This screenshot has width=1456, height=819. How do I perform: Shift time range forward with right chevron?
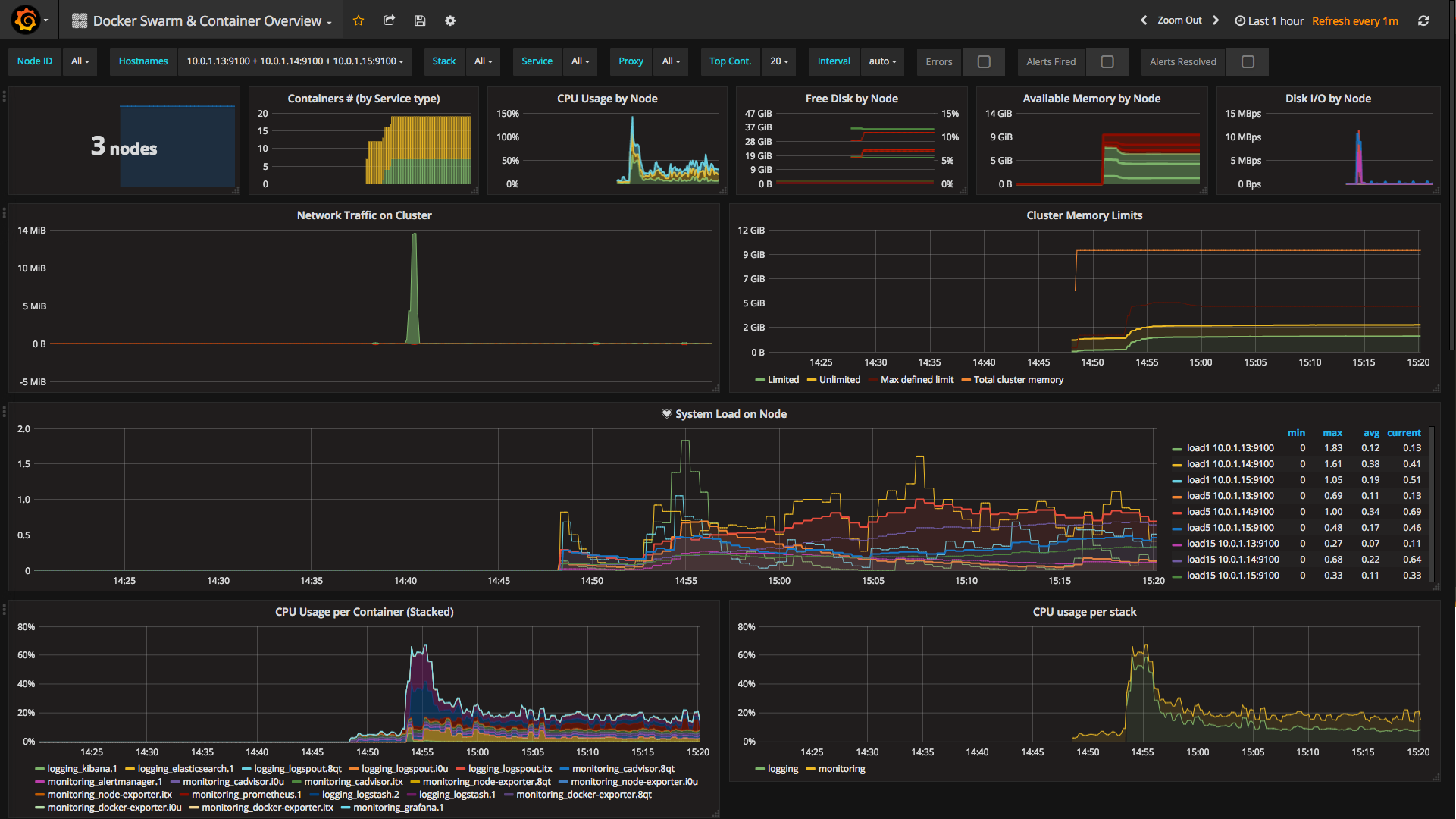point(1216,20)
